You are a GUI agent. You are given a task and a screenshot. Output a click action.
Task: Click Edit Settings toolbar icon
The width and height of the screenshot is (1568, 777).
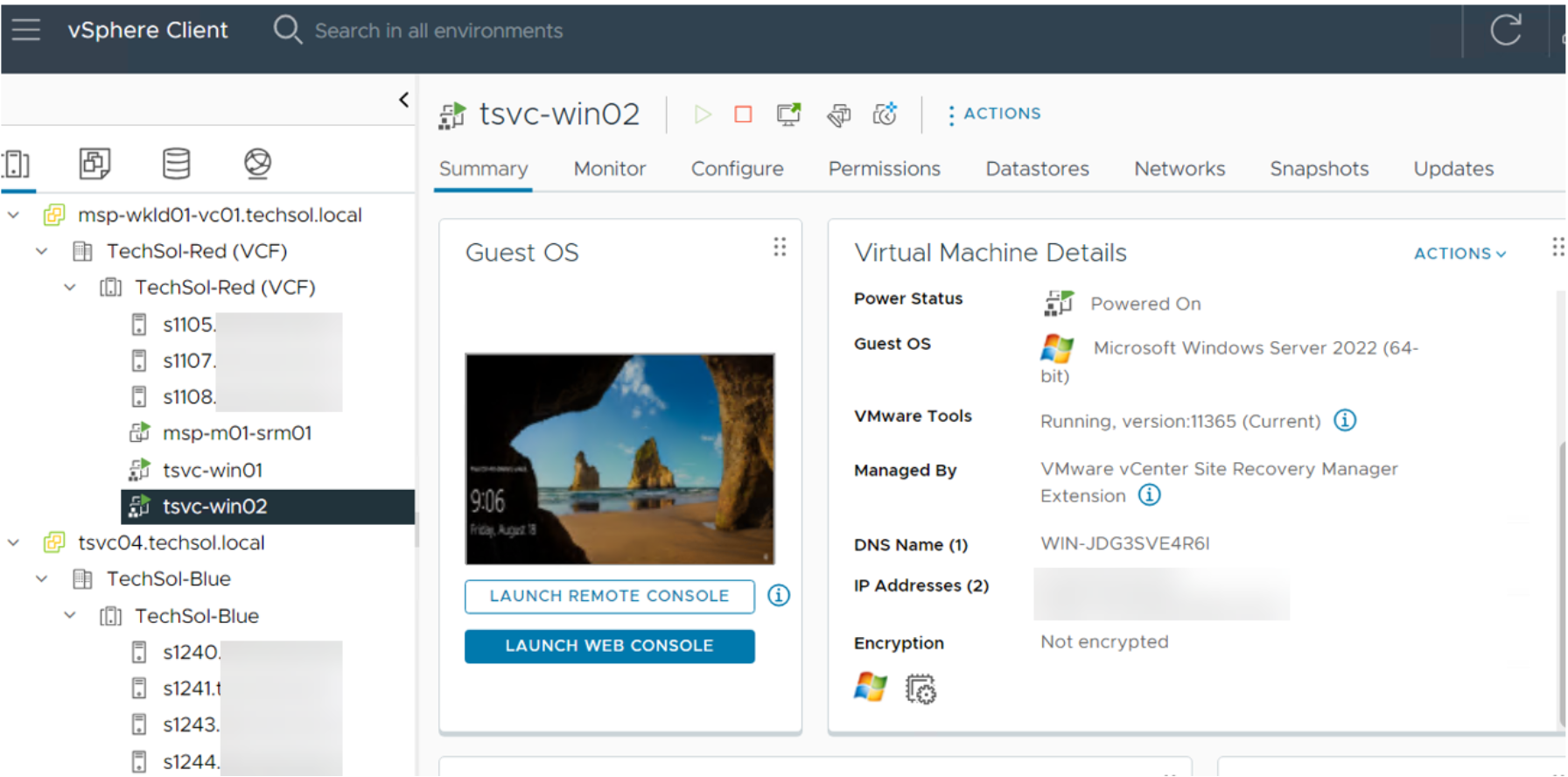[838, 115]
